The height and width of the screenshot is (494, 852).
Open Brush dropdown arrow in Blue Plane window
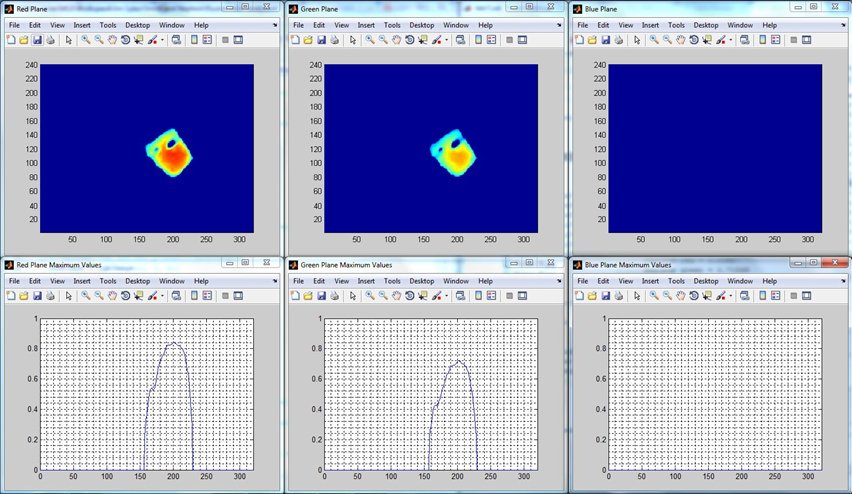tap(730, 40)
